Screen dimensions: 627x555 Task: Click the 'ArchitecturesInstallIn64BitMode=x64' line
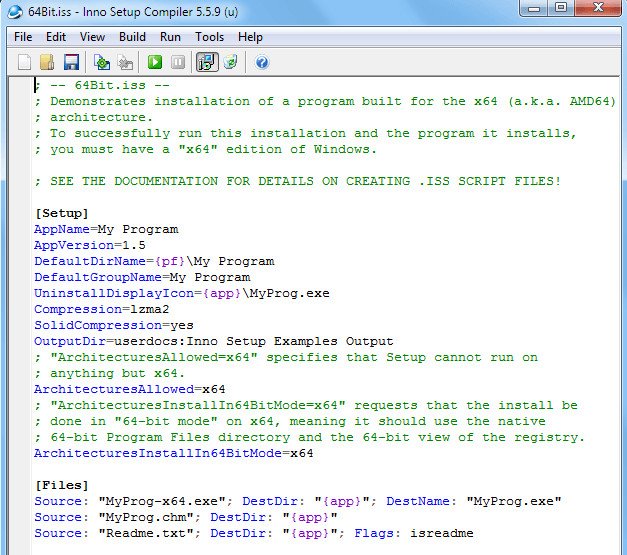[174, 453]
